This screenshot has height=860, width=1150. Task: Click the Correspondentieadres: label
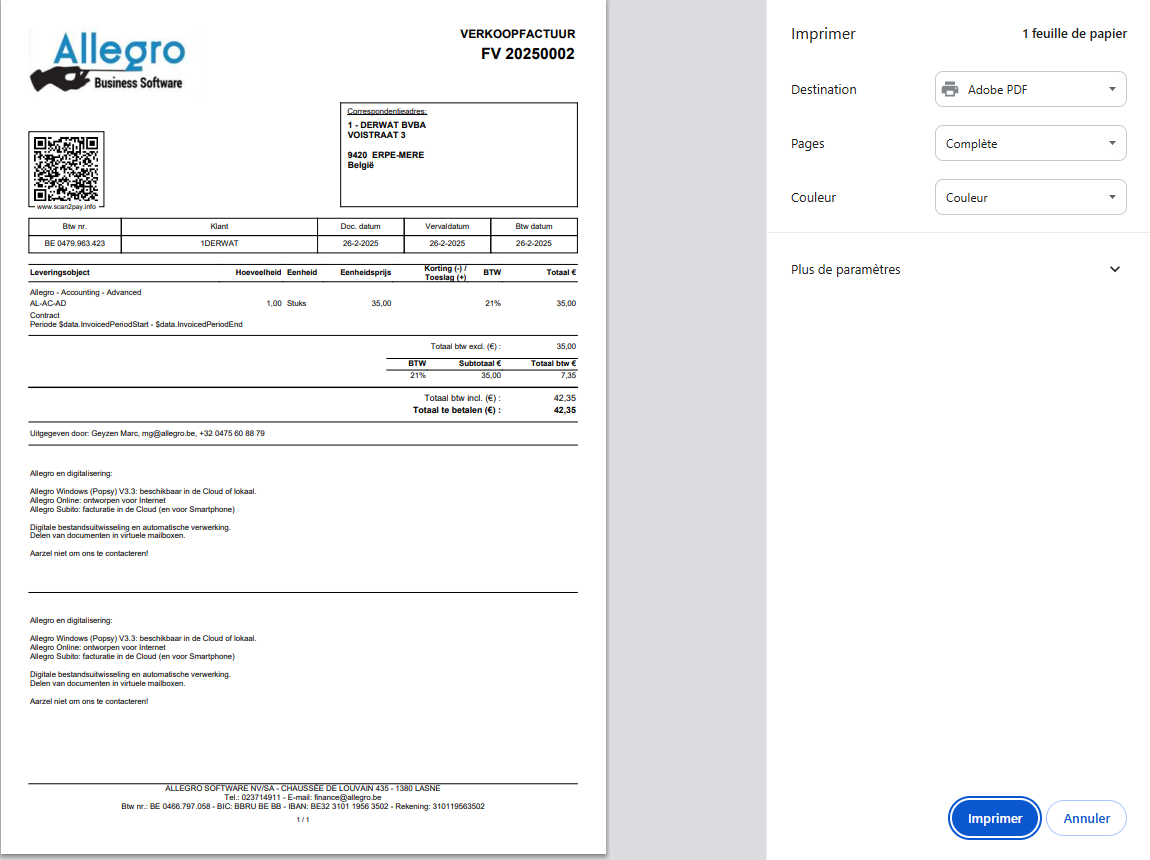[x=387, y=111]
